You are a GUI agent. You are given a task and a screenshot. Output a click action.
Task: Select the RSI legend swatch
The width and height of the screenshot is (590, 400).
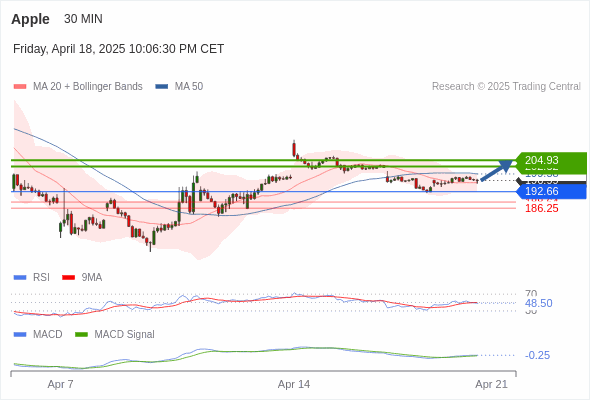point(20,278)
